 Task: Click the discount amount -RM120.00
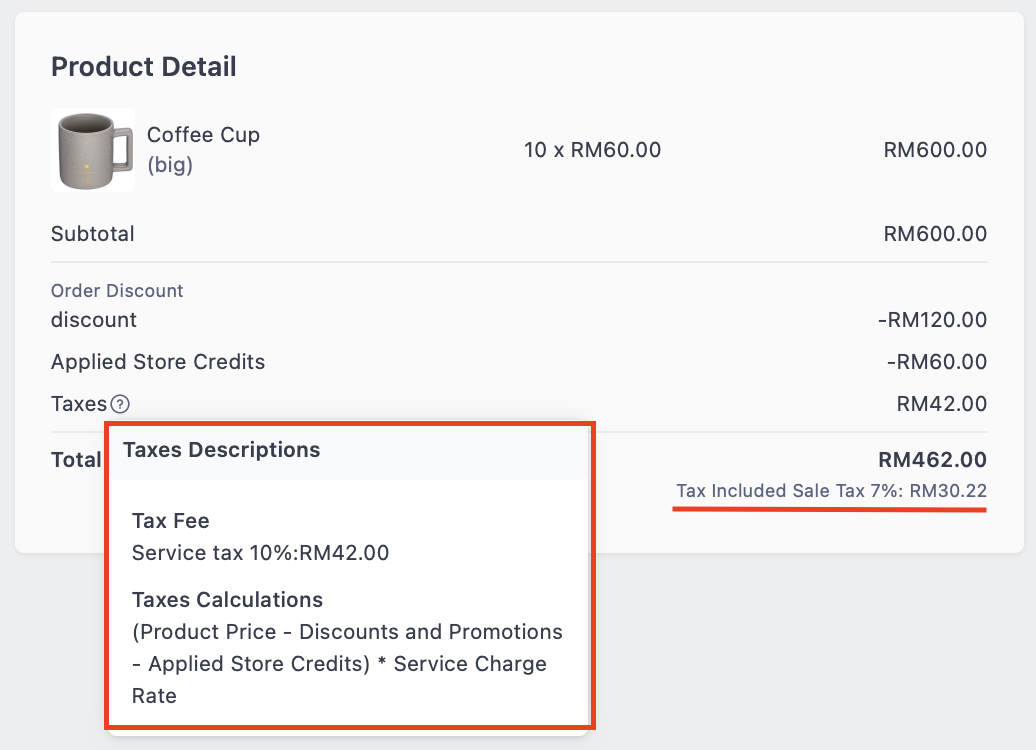pos(931,321)
